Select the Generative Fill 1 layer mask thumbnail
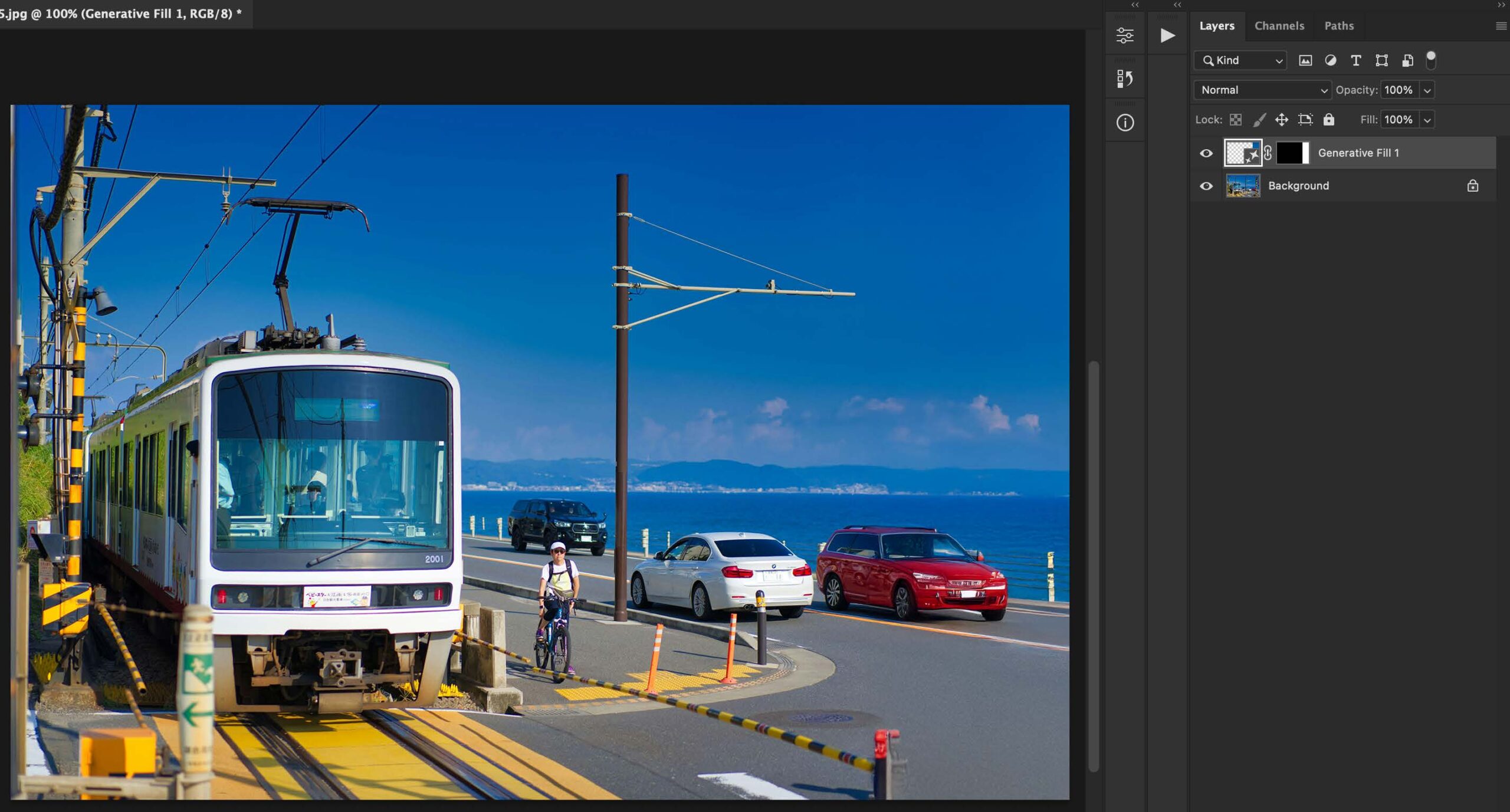The image size is (1510, 812). 1292,153
